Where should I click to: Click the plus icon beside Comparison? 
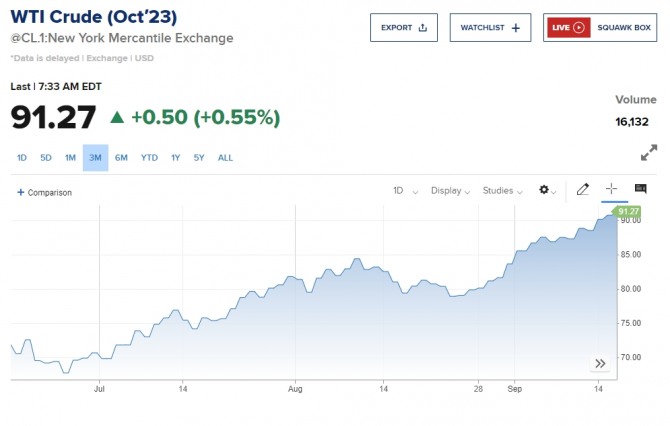[x=21, y=192]
